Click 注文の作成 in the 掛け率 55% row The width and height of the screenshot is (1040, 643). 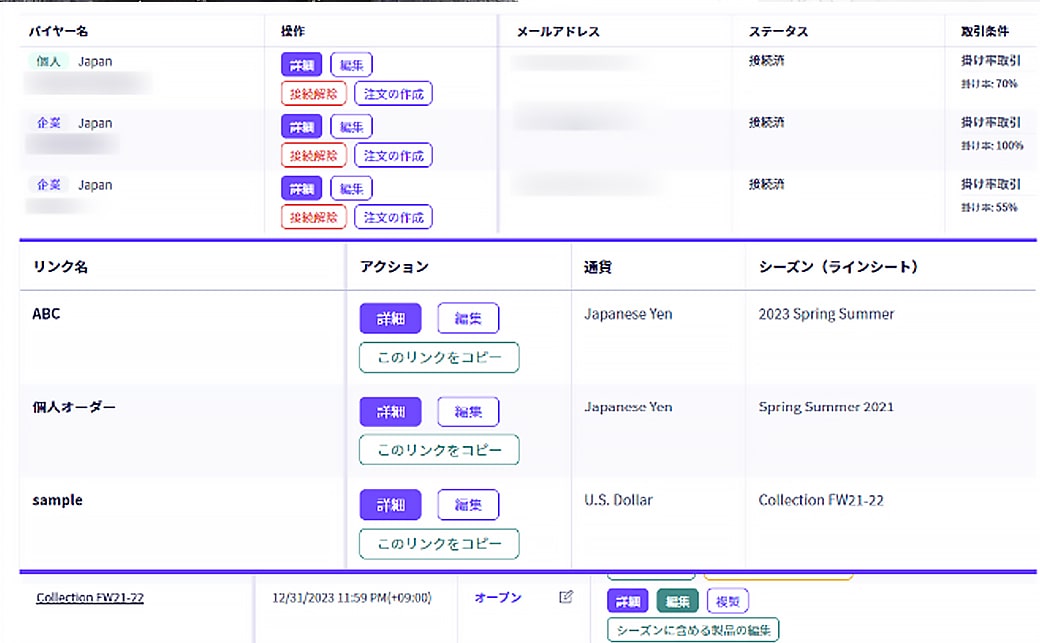pos(393,217)
